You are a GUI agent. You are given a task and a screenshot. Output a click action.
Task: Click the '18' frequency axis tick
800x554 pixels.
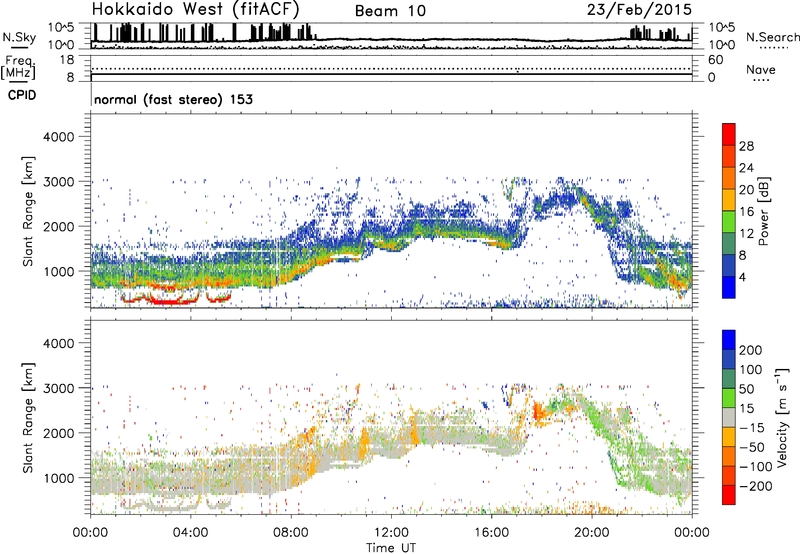pos(67,60)
